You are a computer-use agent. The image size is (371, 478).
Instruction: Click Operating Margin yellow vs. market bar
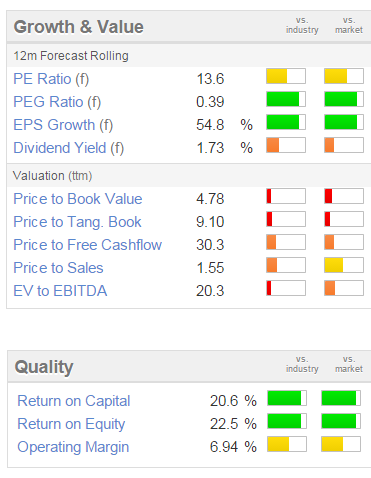tap(341, 444)
